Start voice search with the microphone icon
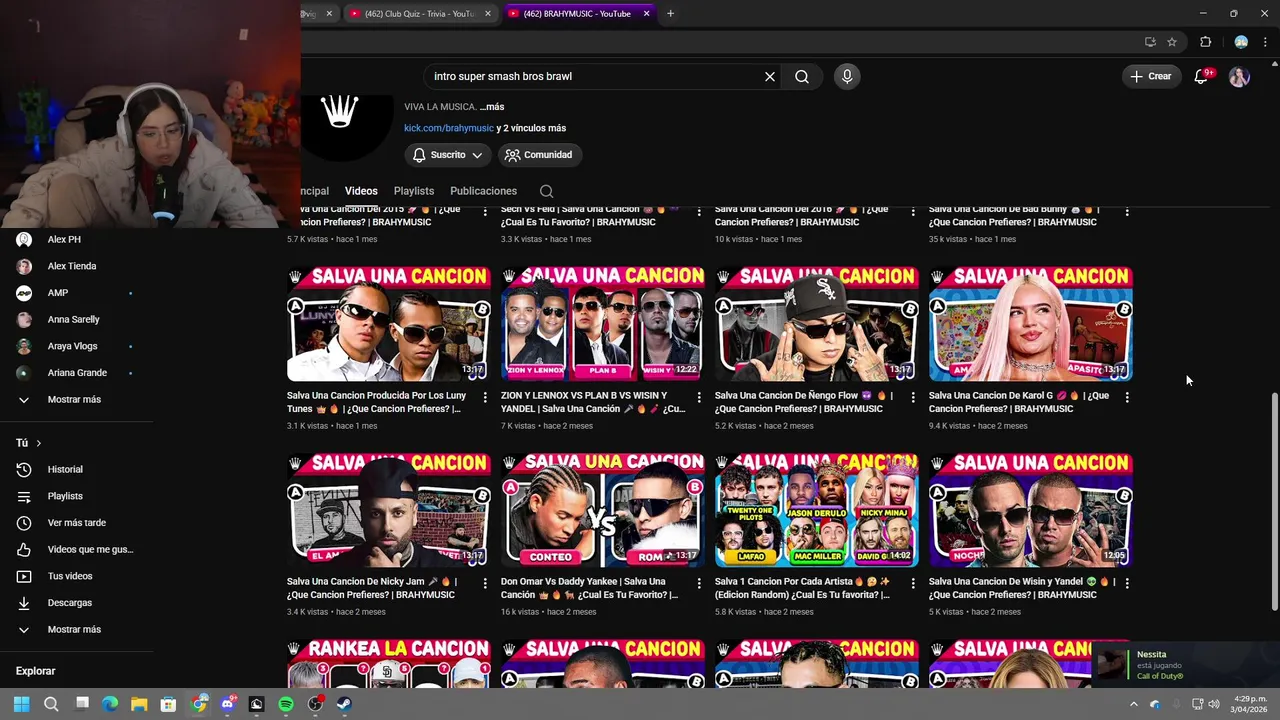The height and width of the screenshot is (720, 1280). tap(847, 76)
